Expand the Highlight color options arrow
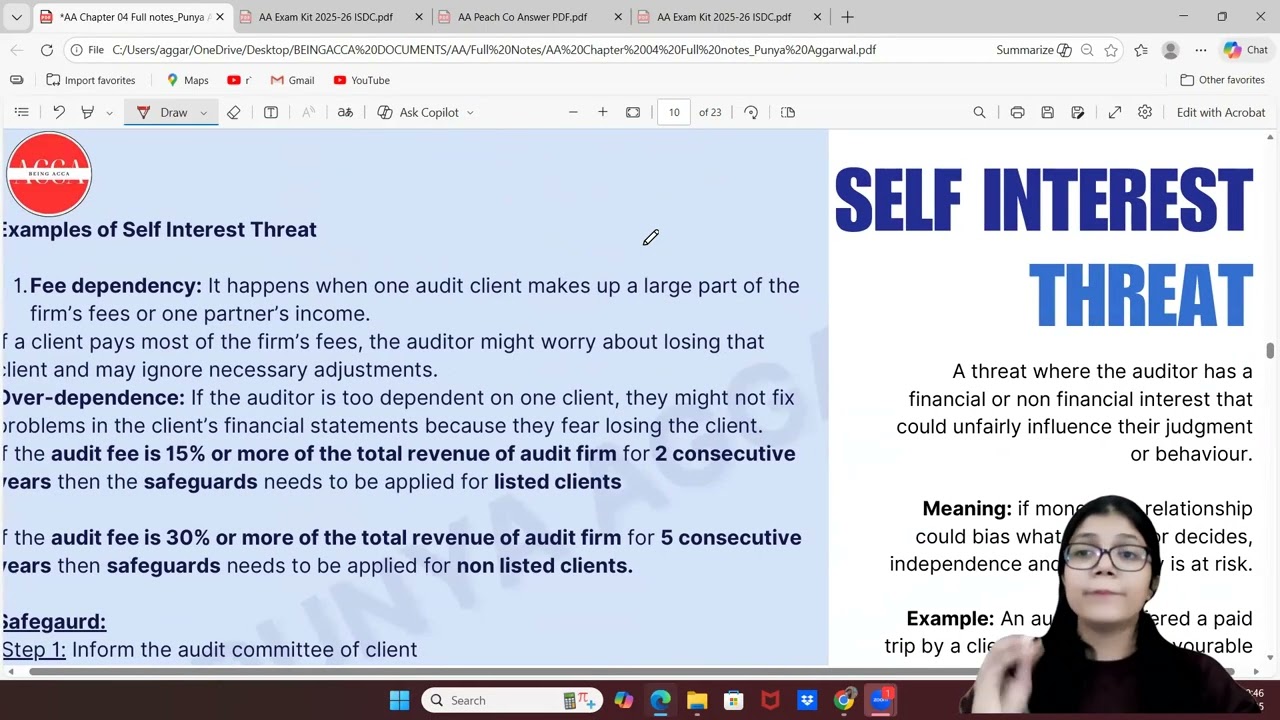 coord(109,113)
